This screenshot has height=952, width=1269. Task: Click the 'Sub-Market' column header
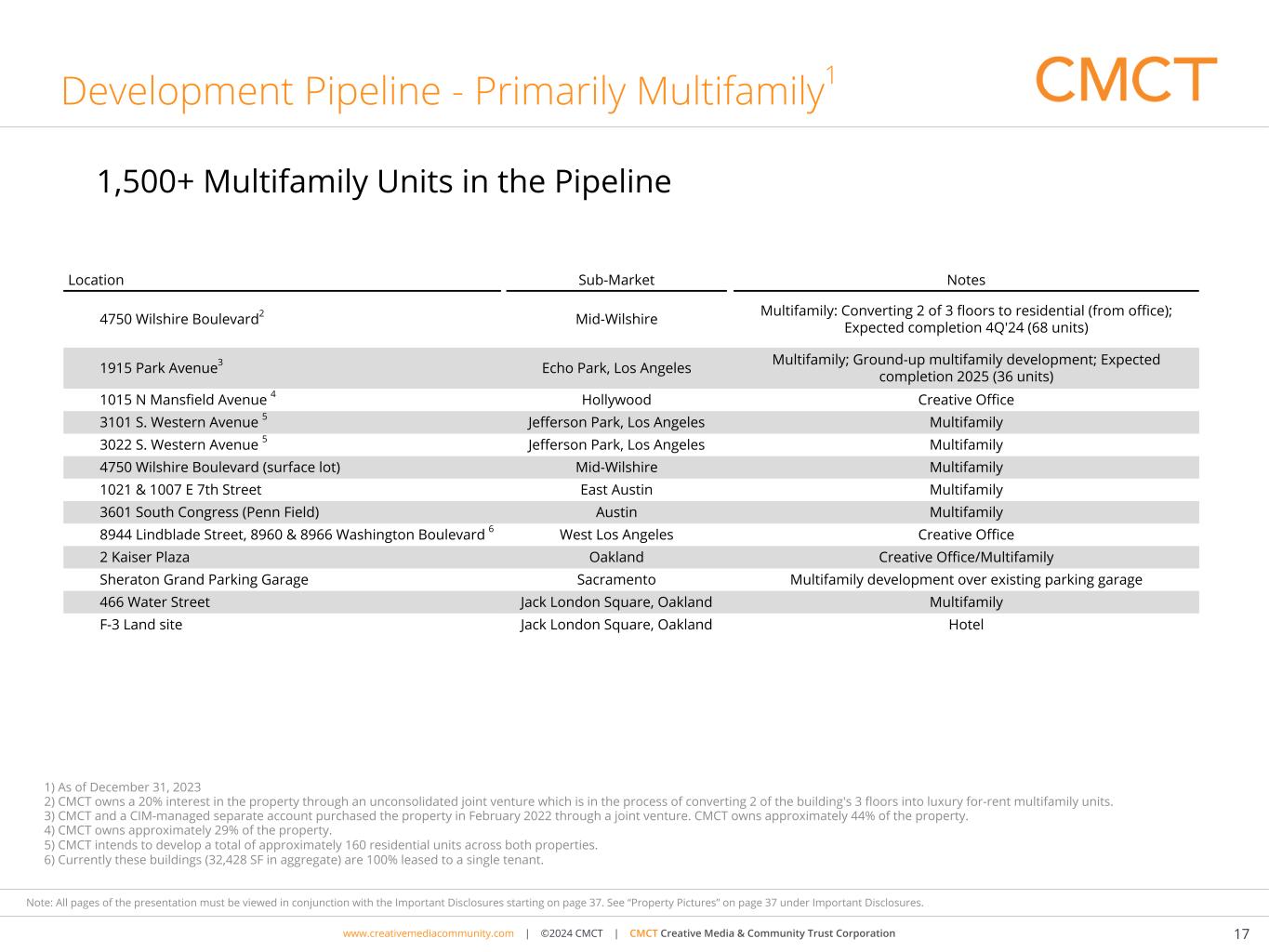coord(616,280)
